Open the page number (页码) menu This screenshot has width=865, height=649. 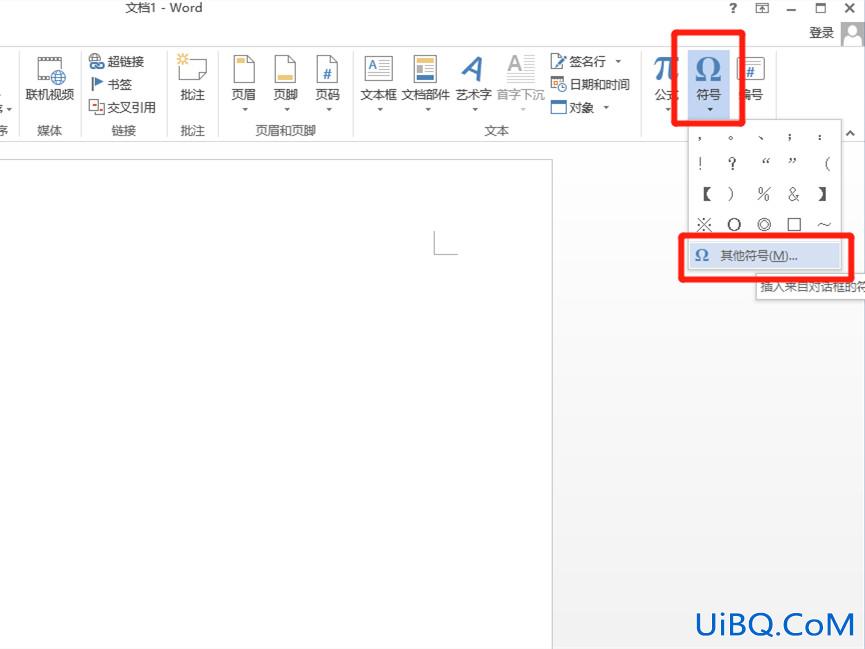coord(328,82)
